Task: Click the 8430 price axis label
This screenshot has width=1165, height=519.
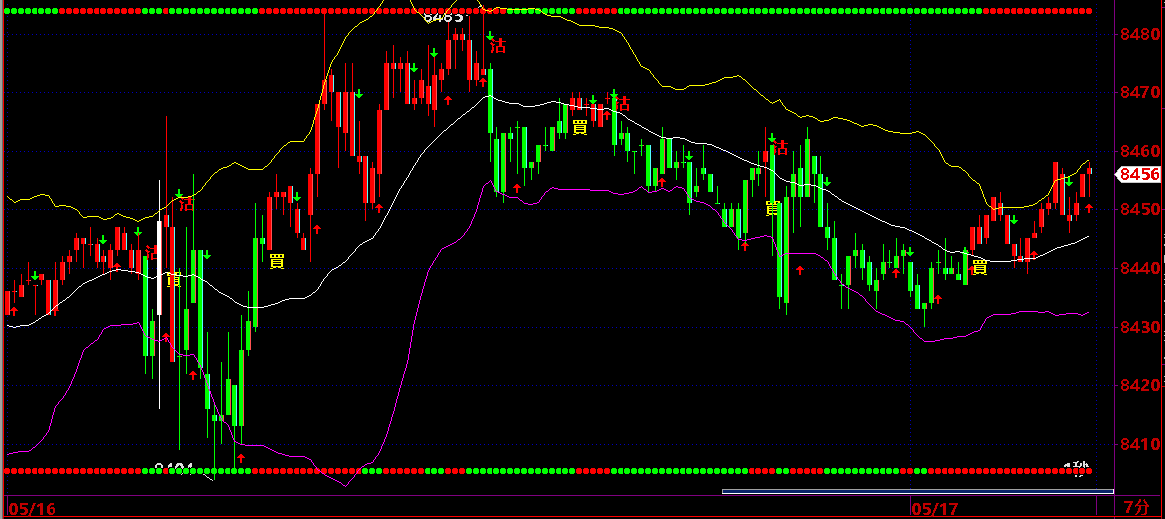Action: tap(1139, 327)
